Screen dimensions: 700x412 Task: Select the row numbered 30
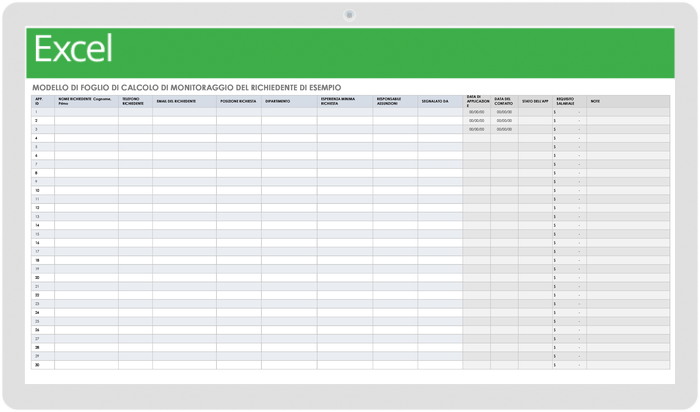tap(38, 364)
